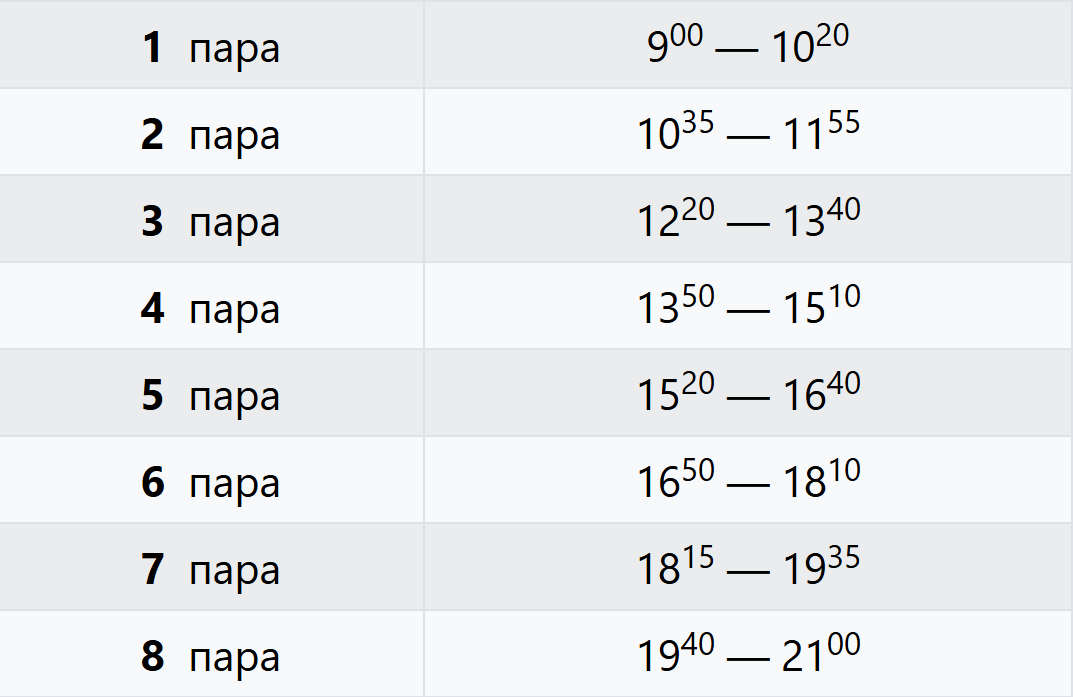Click the 9:00 — 10:20 time cell
Image resolution: width=1073 pixels, height=697 pixels.
(749, 44)
